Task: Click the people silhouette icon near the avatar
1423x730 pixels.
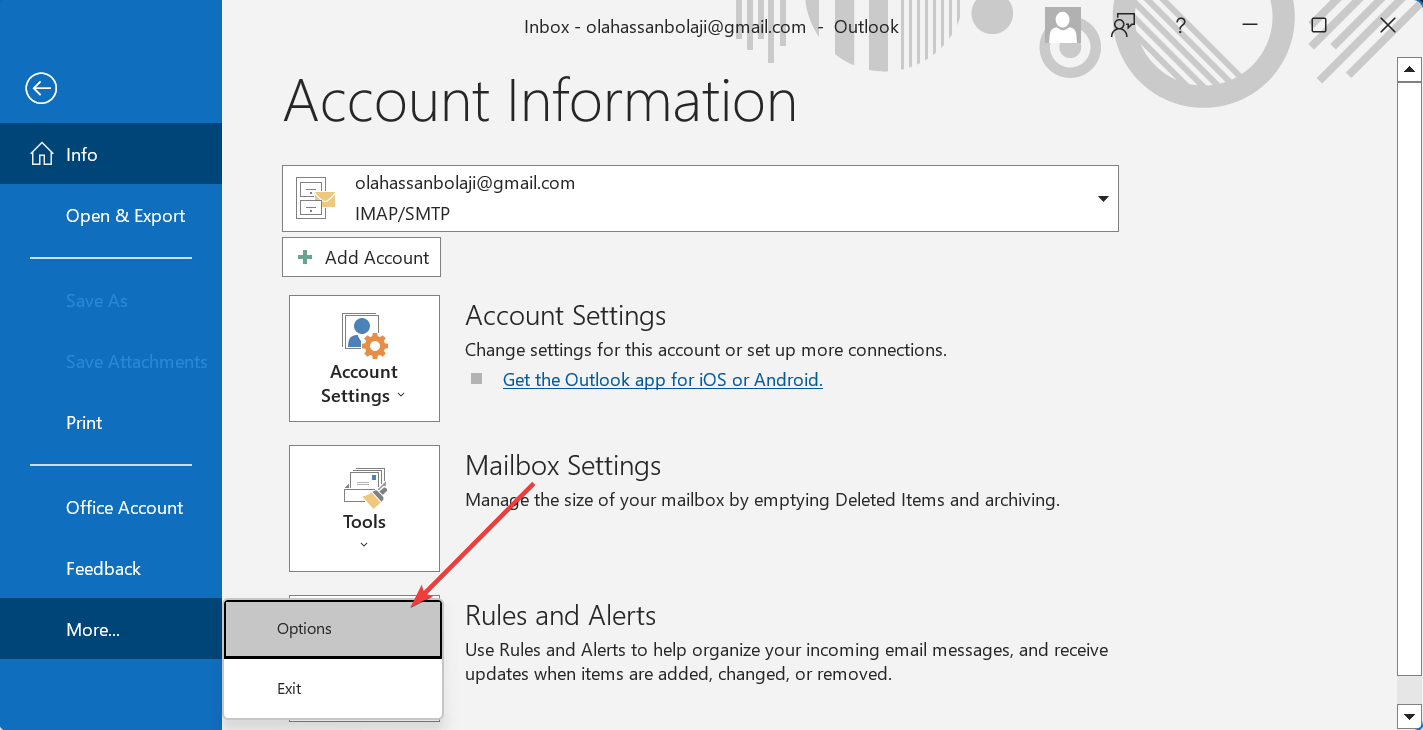Action: [1122, 26]
